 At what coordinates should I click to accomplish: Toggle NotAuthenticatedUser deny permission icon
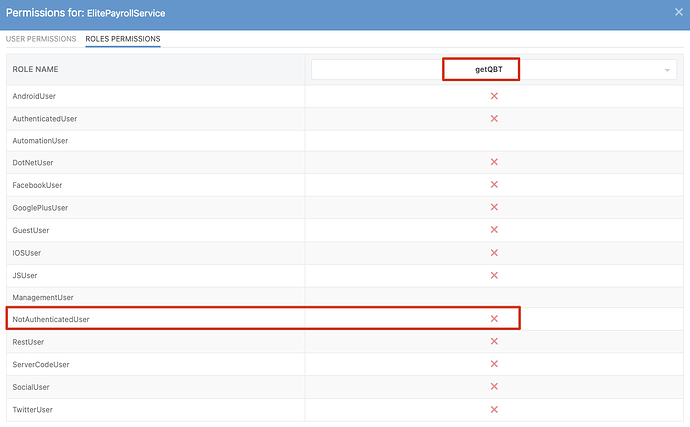click(x=494, y=319)
